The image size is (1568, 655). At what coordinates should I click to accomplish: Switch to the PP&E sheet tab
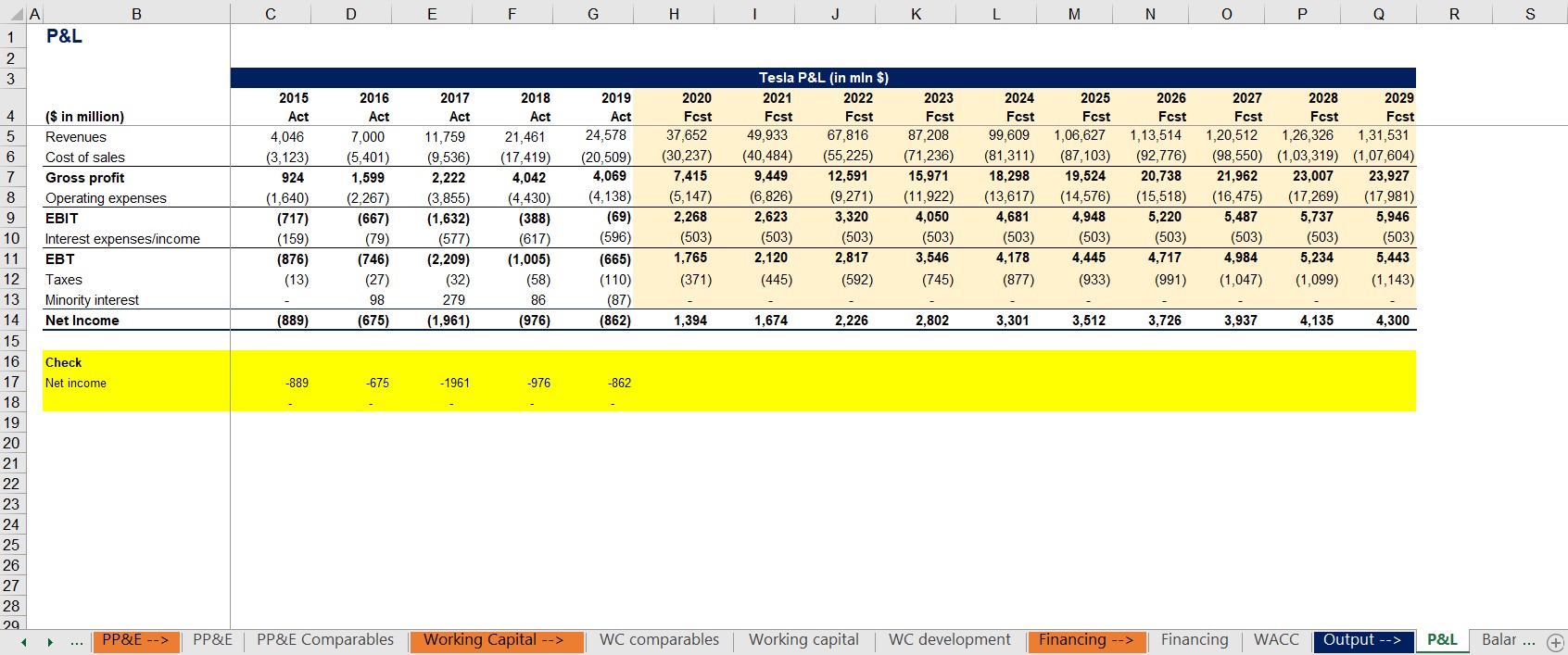(212, 640)
